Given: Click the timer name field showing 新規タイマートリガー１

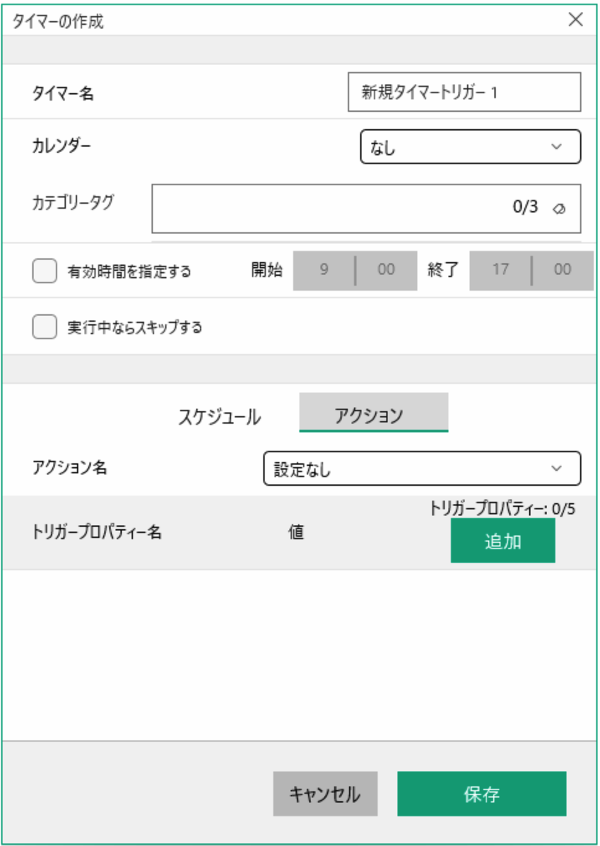Looking at the screenshot, I should [465, 92].
